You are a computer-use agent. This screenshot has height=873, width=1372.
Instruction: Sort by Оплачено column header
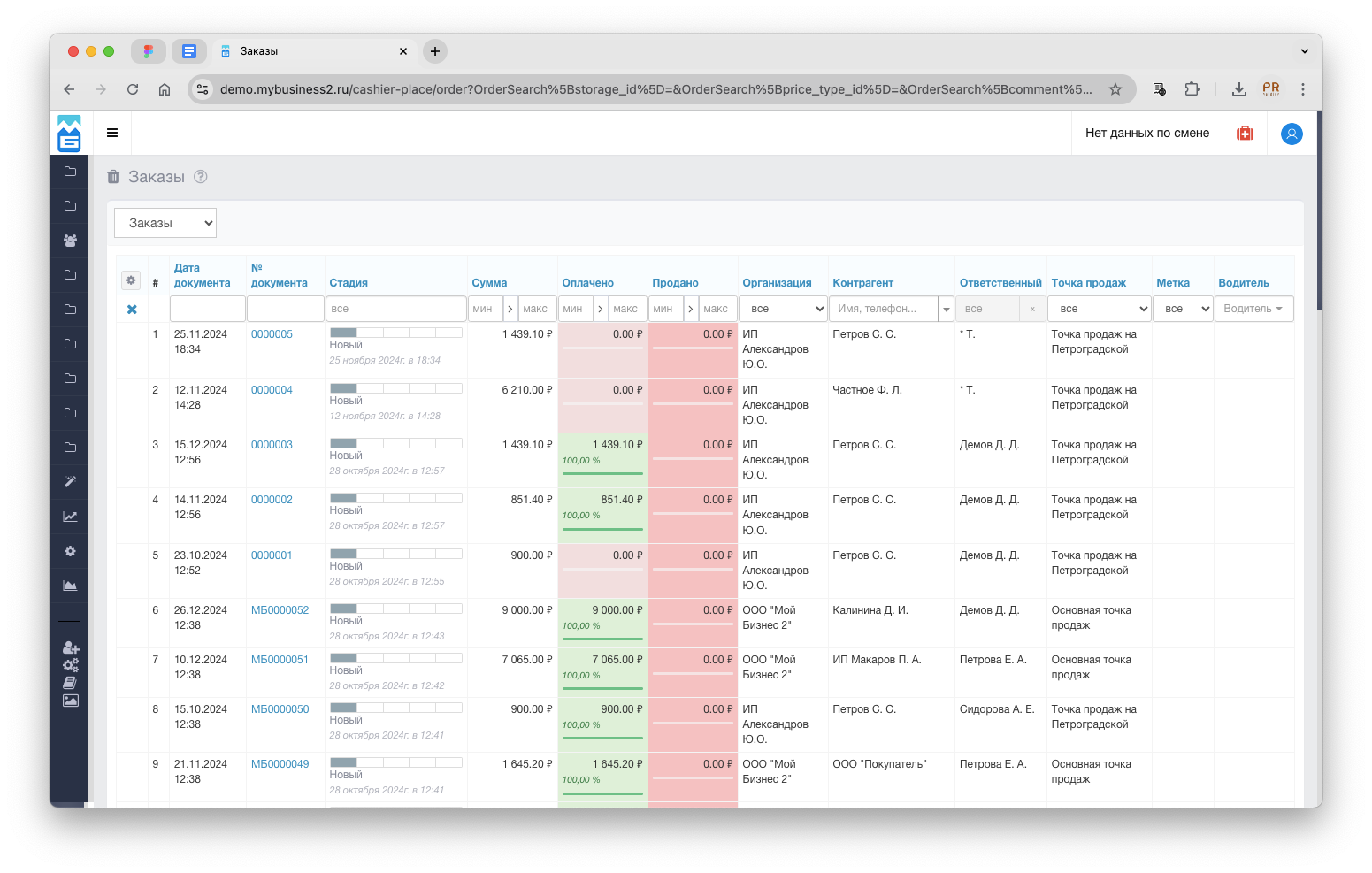[587, 283]
